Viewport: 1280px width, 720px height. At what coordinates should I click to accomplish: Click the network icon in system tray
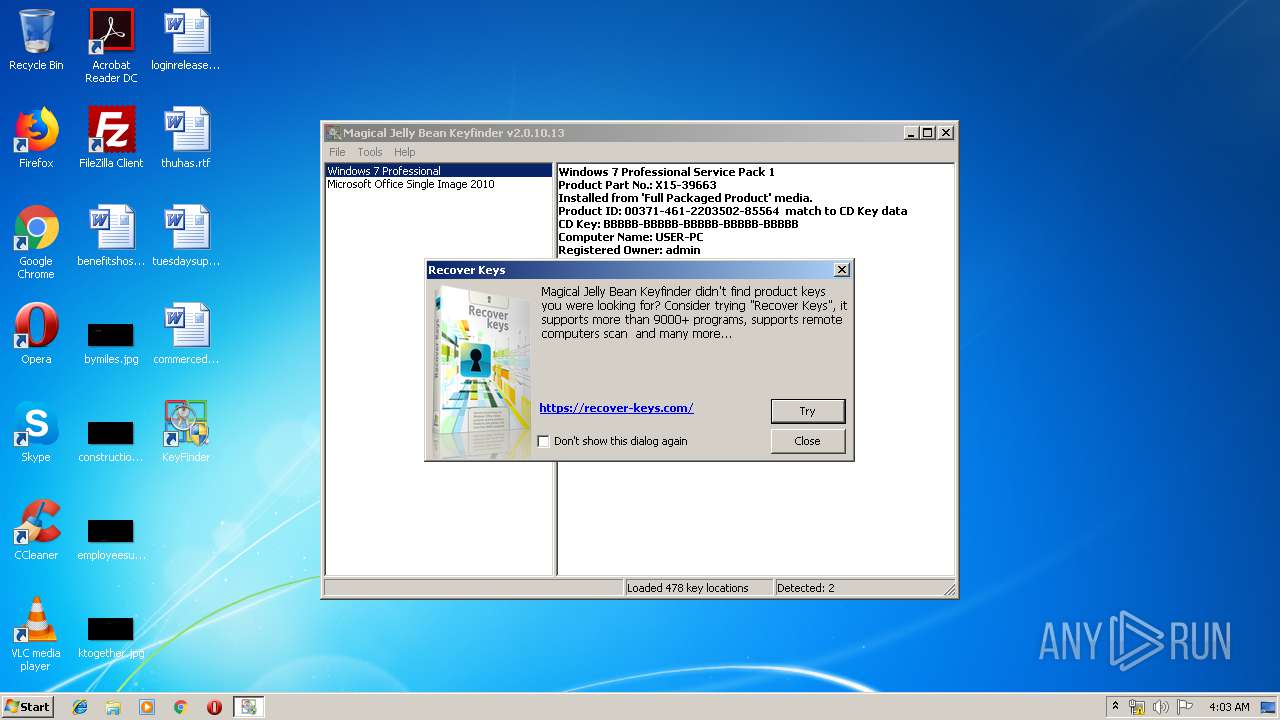tap(1137, 707)
